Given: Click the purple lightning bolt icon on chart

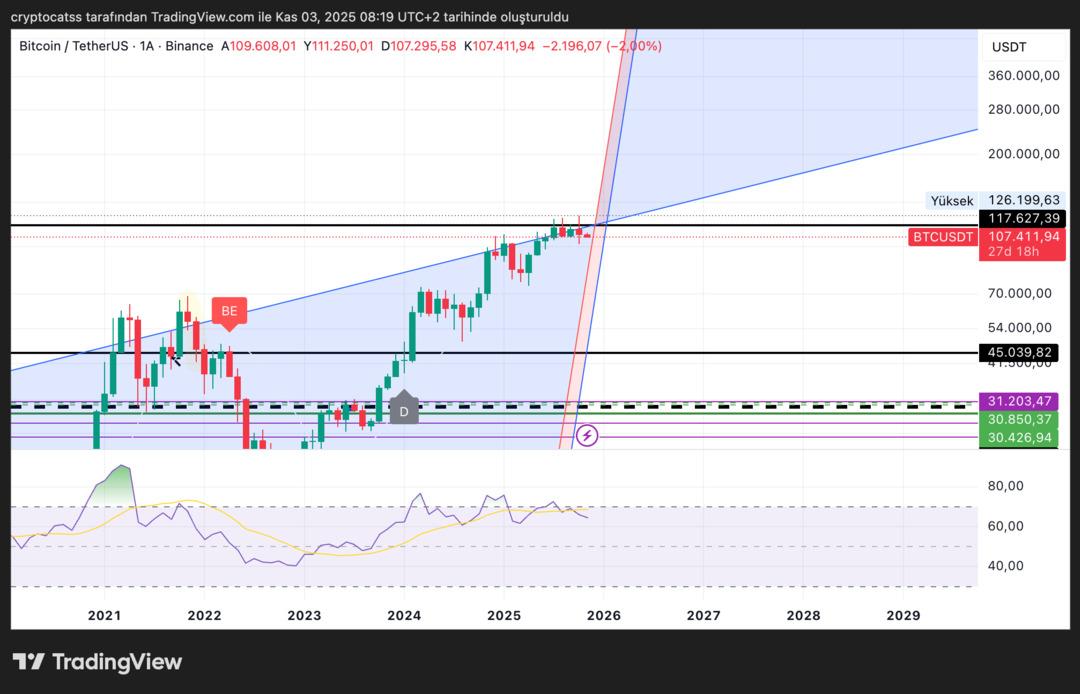Looking at the screenshot, I should pyautogui.click(x=587, y=436).
